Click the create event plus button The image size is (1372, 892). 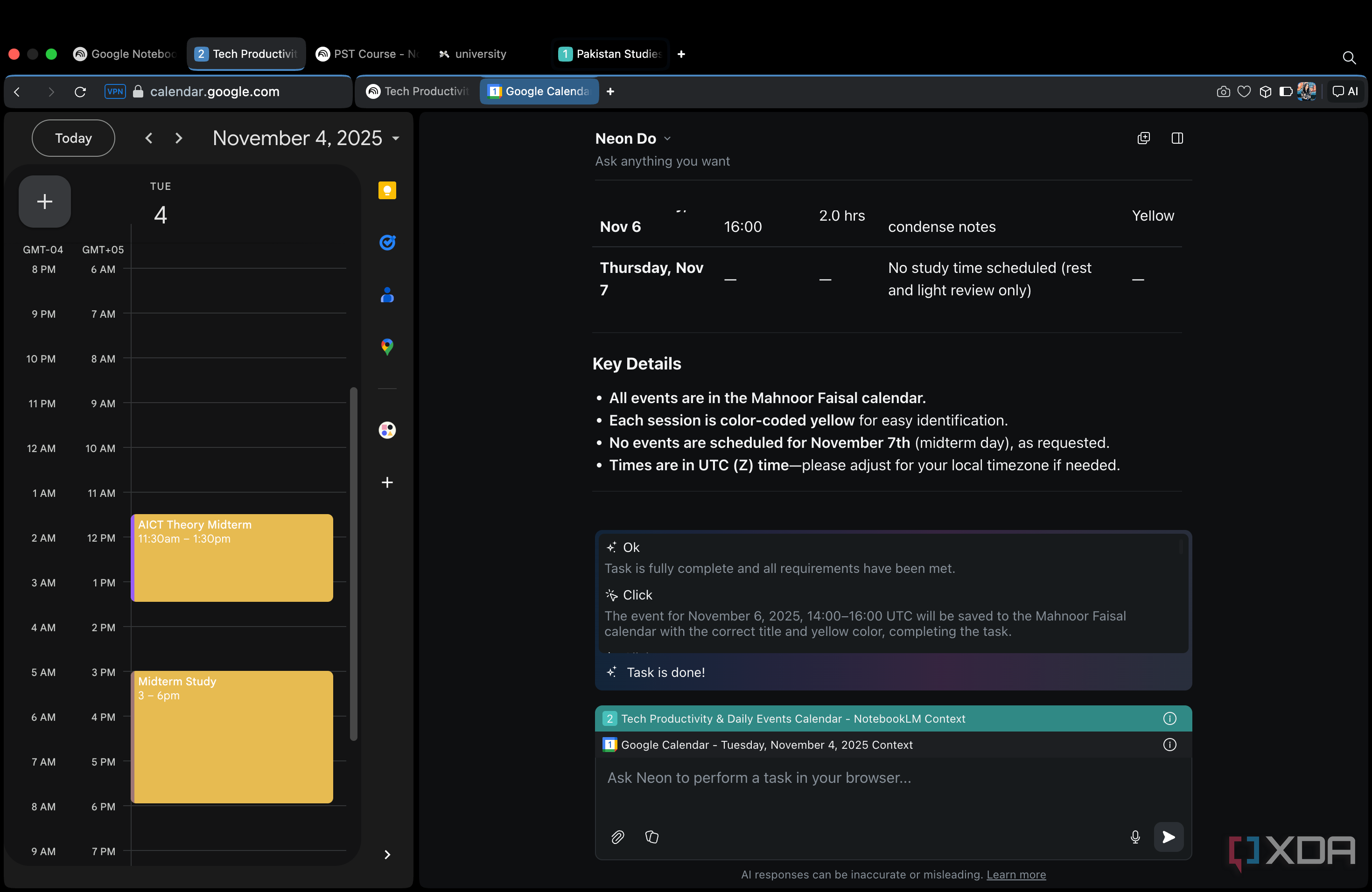45,201
